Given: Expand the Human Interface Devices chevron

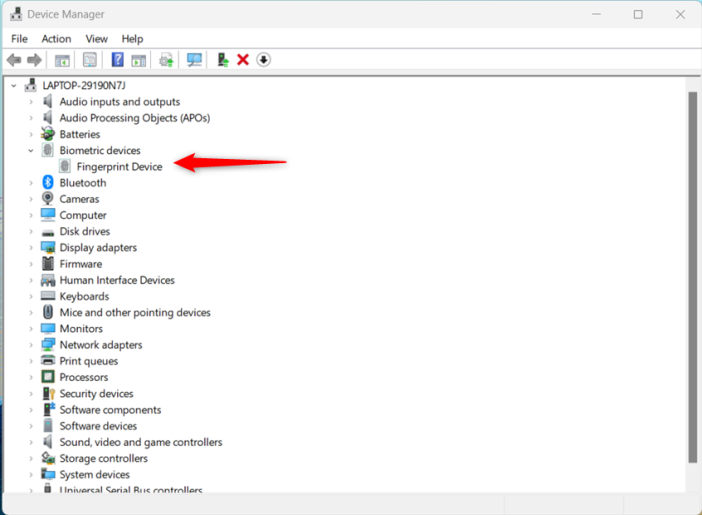Looking at the screenshot, I should click(x=31, y=280).
